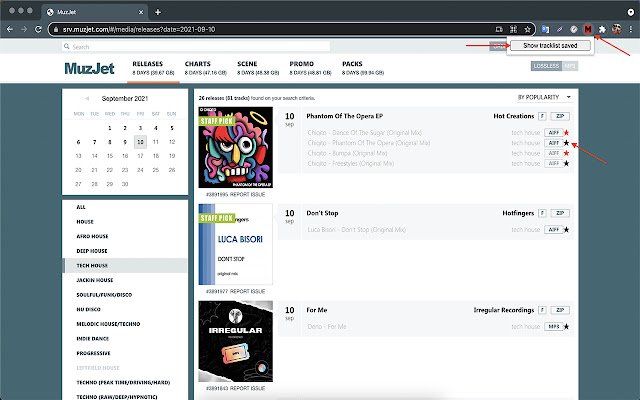640x400 pixels.
Task: Download AIFF of Luca Bisori Don't Stop
Action: point(553,230)
